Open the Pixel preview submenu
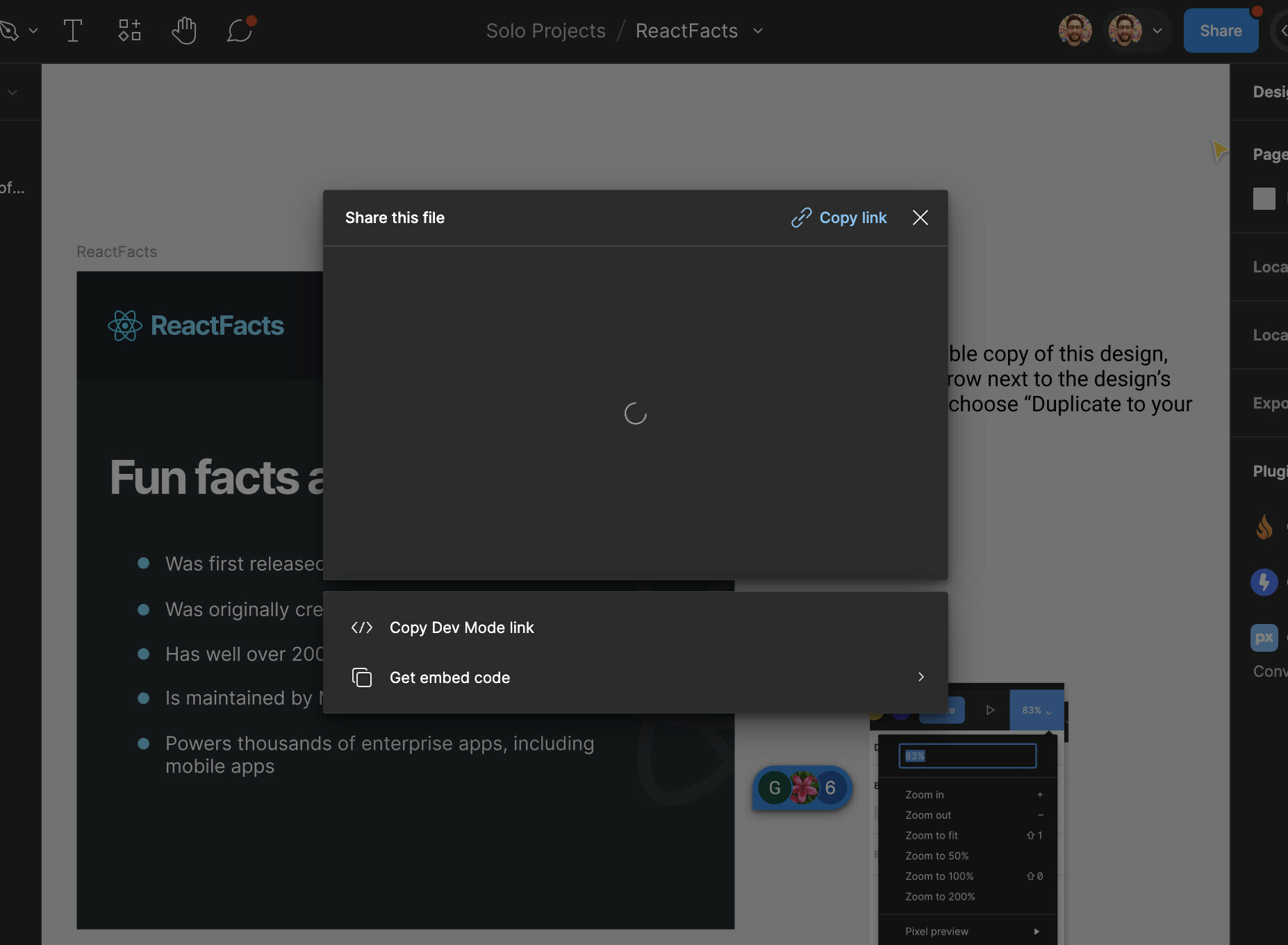The width and height of the screenshot is (1288, 945). point(968,931)
